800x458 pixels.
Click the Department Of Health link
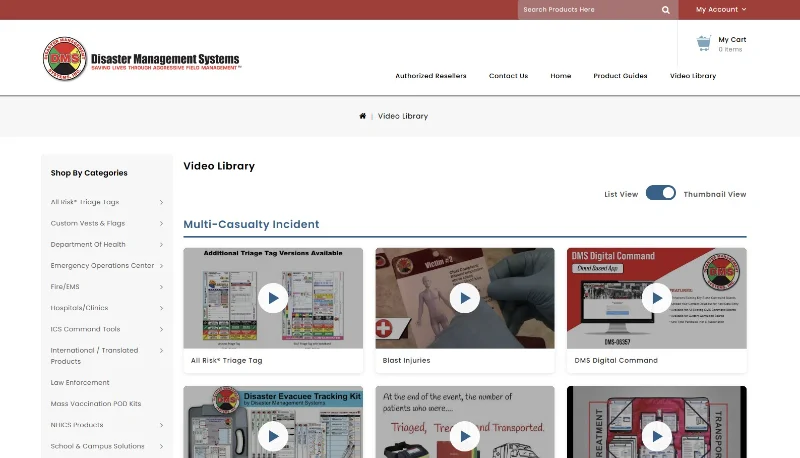coord(88,244)
